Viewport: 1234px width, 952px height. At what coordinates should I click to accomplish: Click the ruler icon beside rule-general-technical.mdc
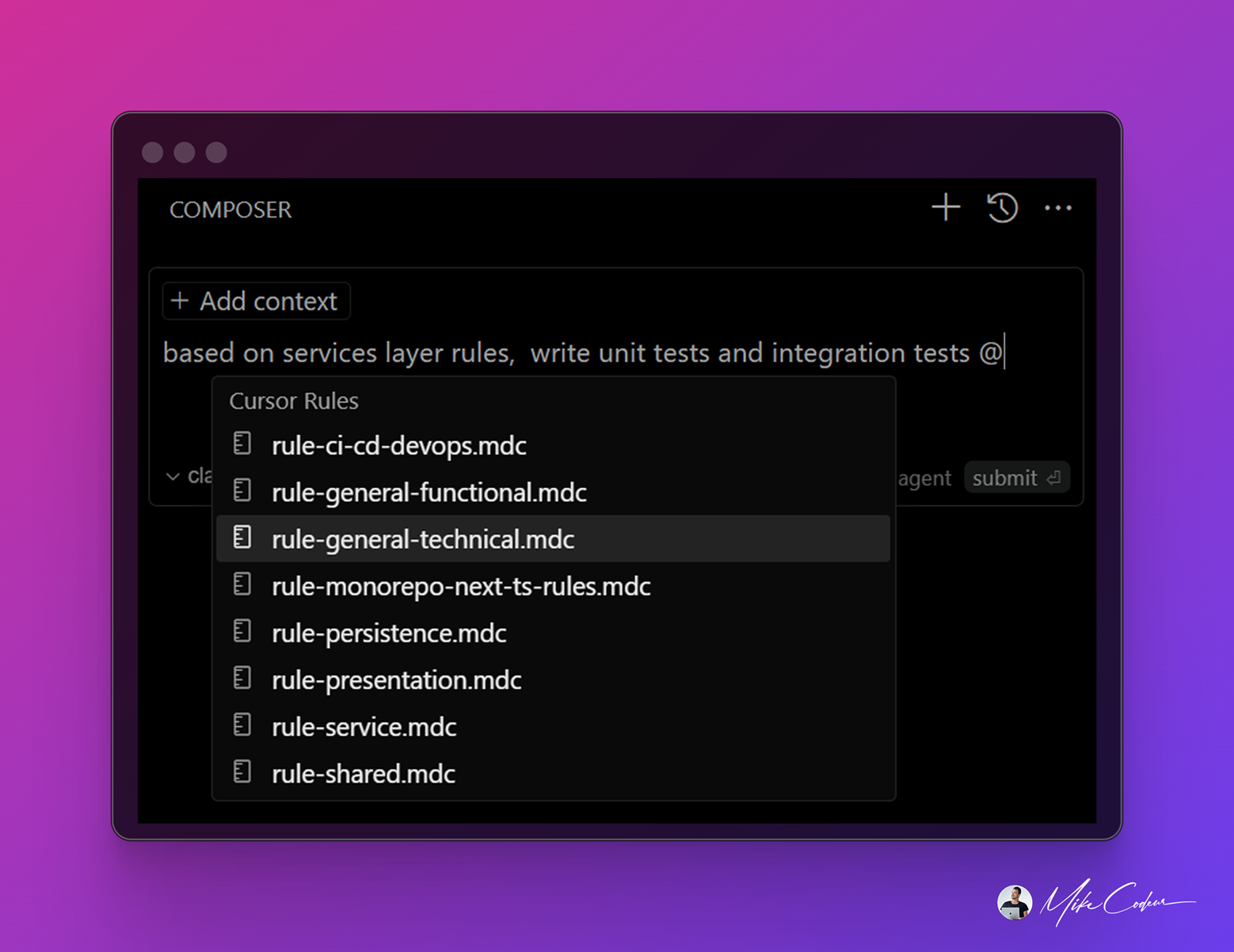click(x=242, y=537)
